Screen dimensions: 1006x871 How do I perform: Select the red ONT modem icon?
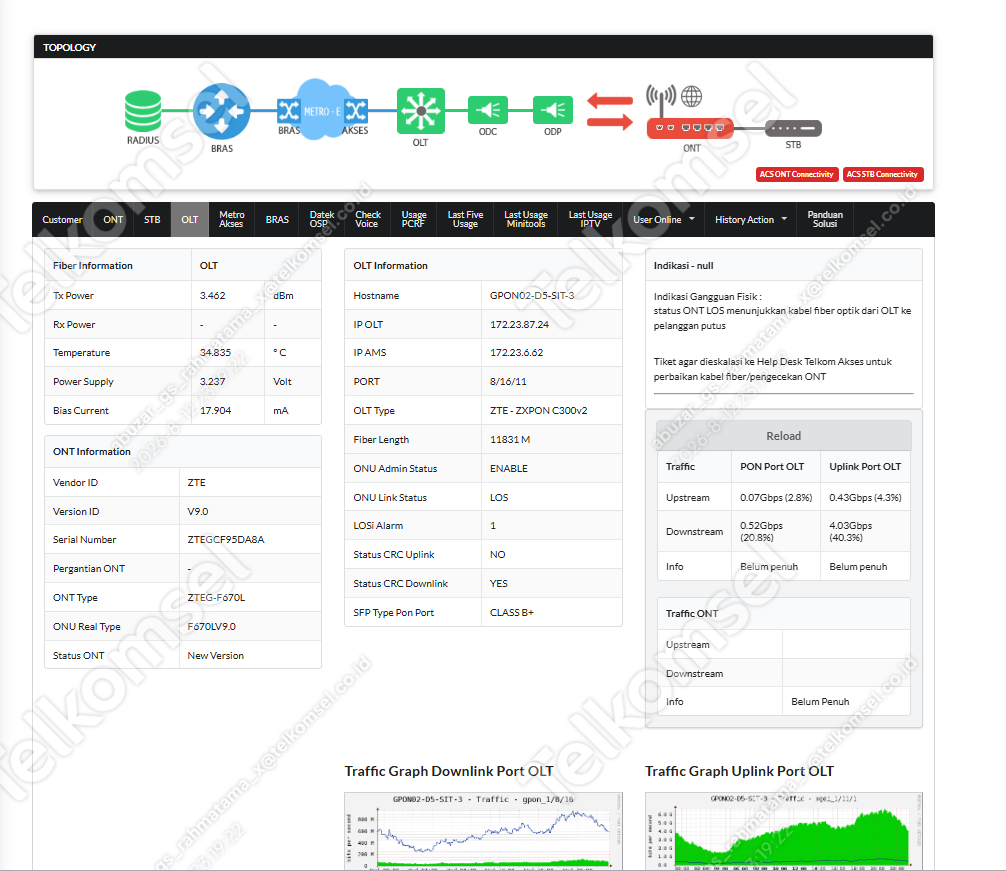click(690, 128)
